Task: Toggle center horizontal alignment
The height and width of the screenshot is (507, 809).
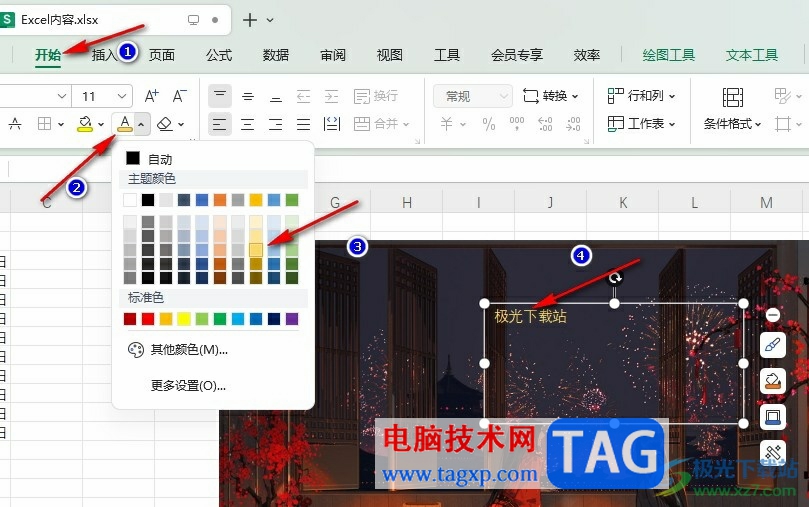Action: (x=248, y=124)
